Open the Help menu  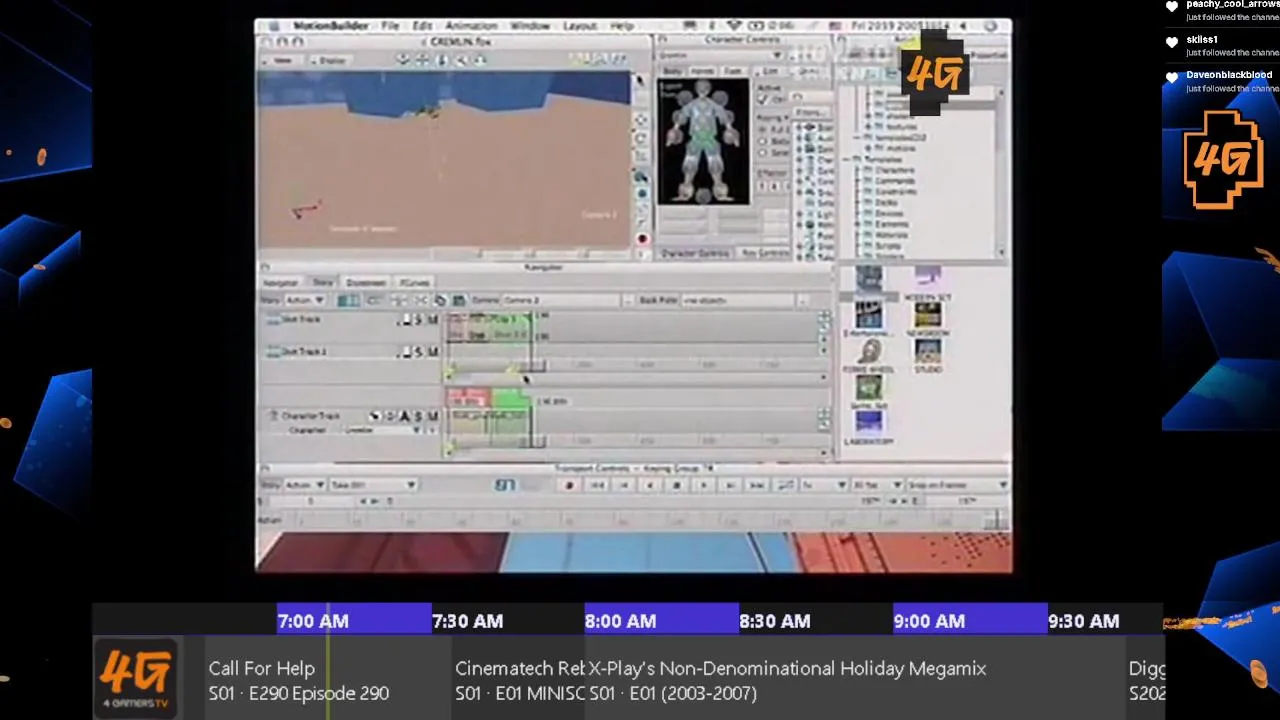(621, 25)
